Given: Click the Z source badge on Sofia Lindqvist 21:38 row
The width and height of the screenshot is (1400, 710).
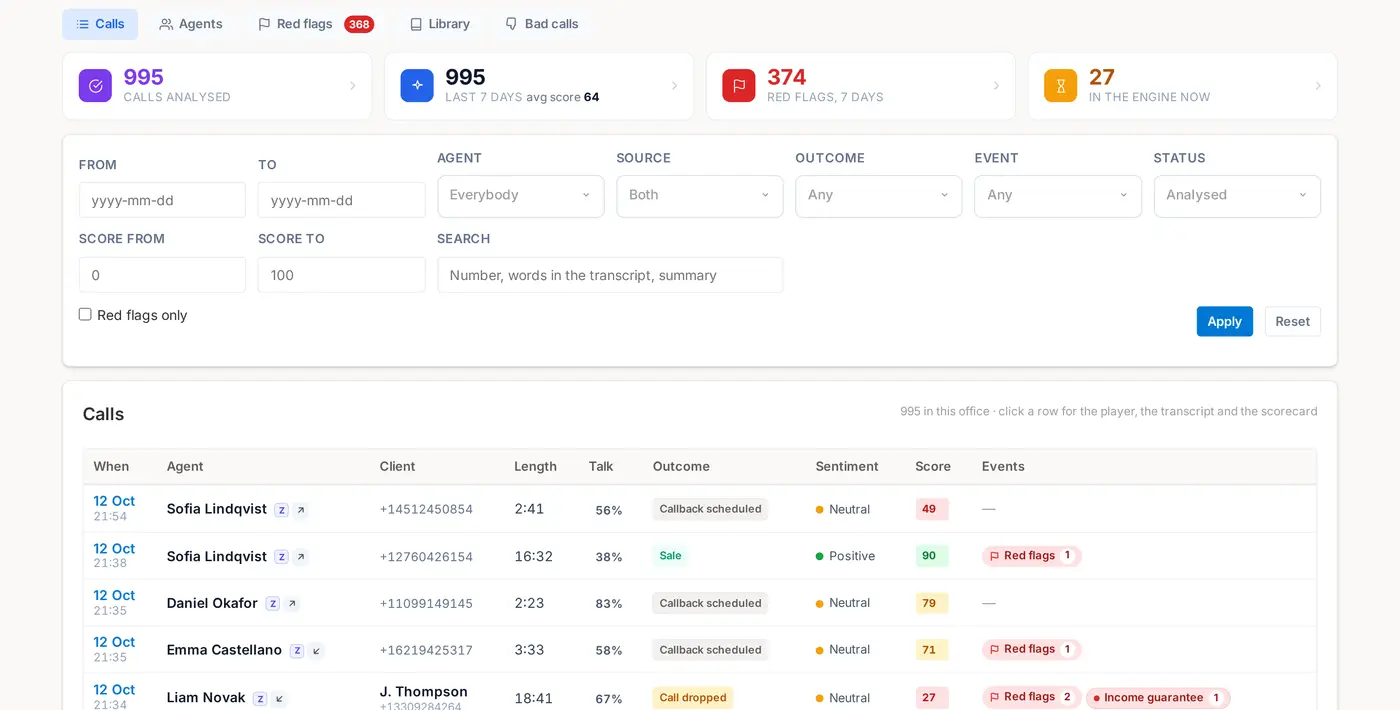Looking at the screenshot, I should click(x=282, y=557).
